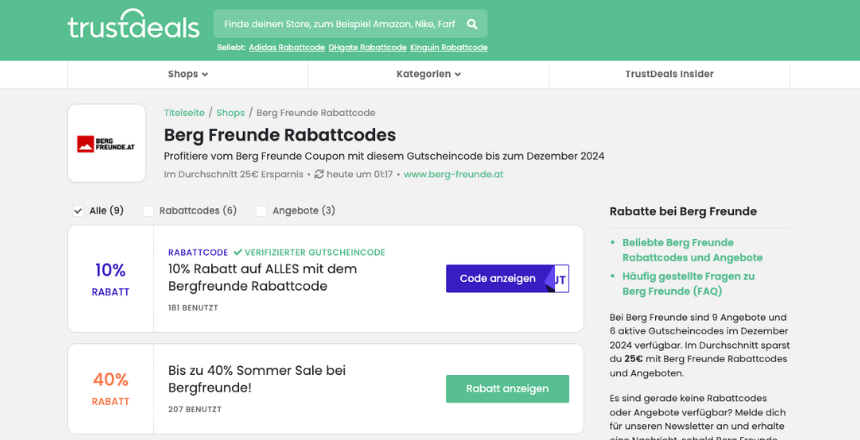Click the 181 BENUTZT text

193,308
